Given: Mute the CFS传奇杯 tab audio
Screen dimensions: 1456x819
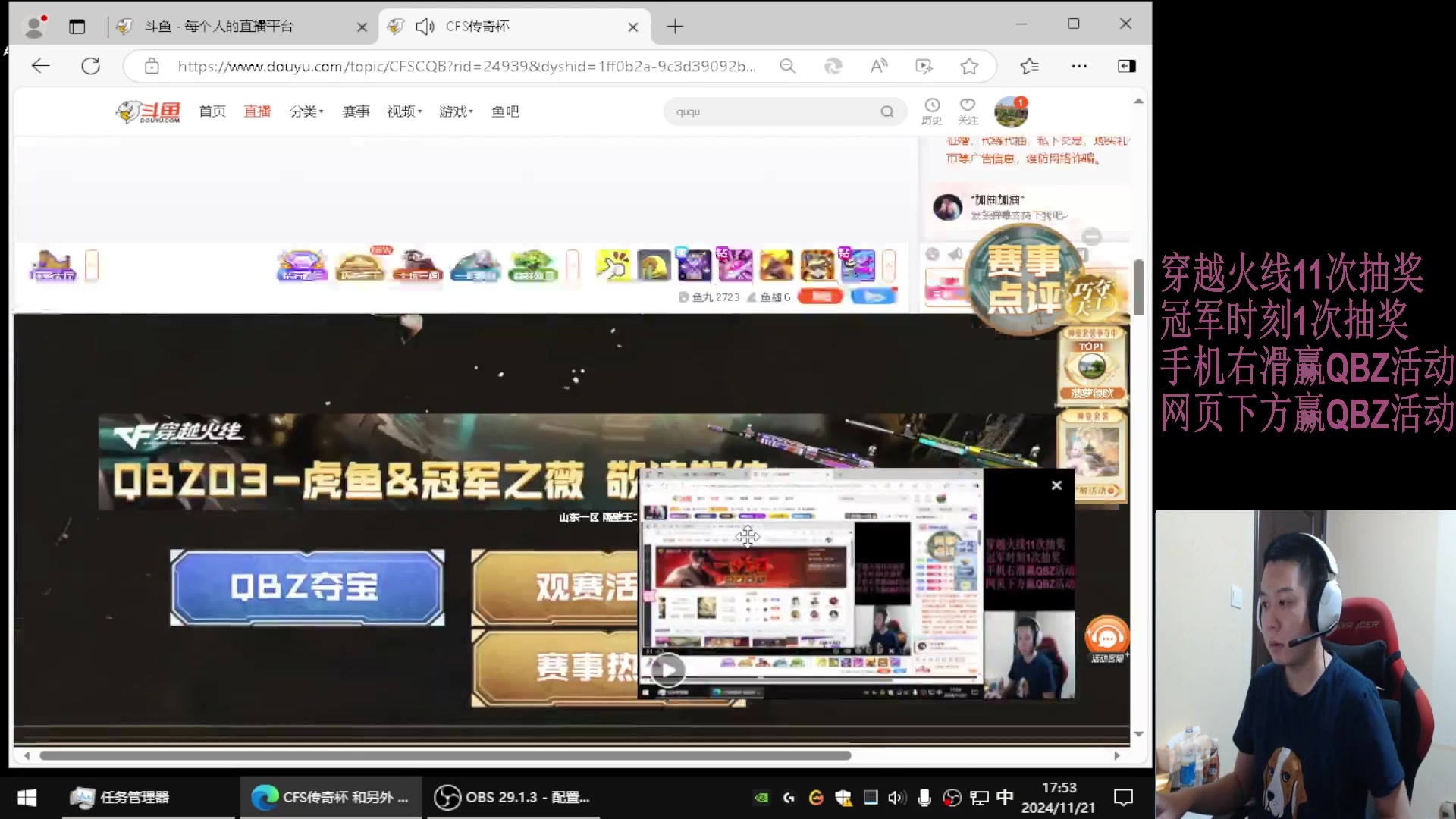Looking at the screenshot, I should point(425,27).
